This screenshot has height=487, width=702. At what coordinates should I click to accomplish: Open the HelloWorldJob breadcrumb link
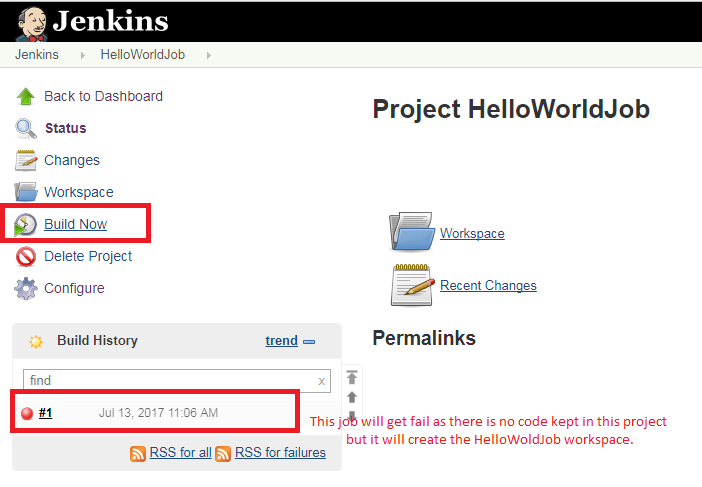pyautogui.click(x=142, y=55)
